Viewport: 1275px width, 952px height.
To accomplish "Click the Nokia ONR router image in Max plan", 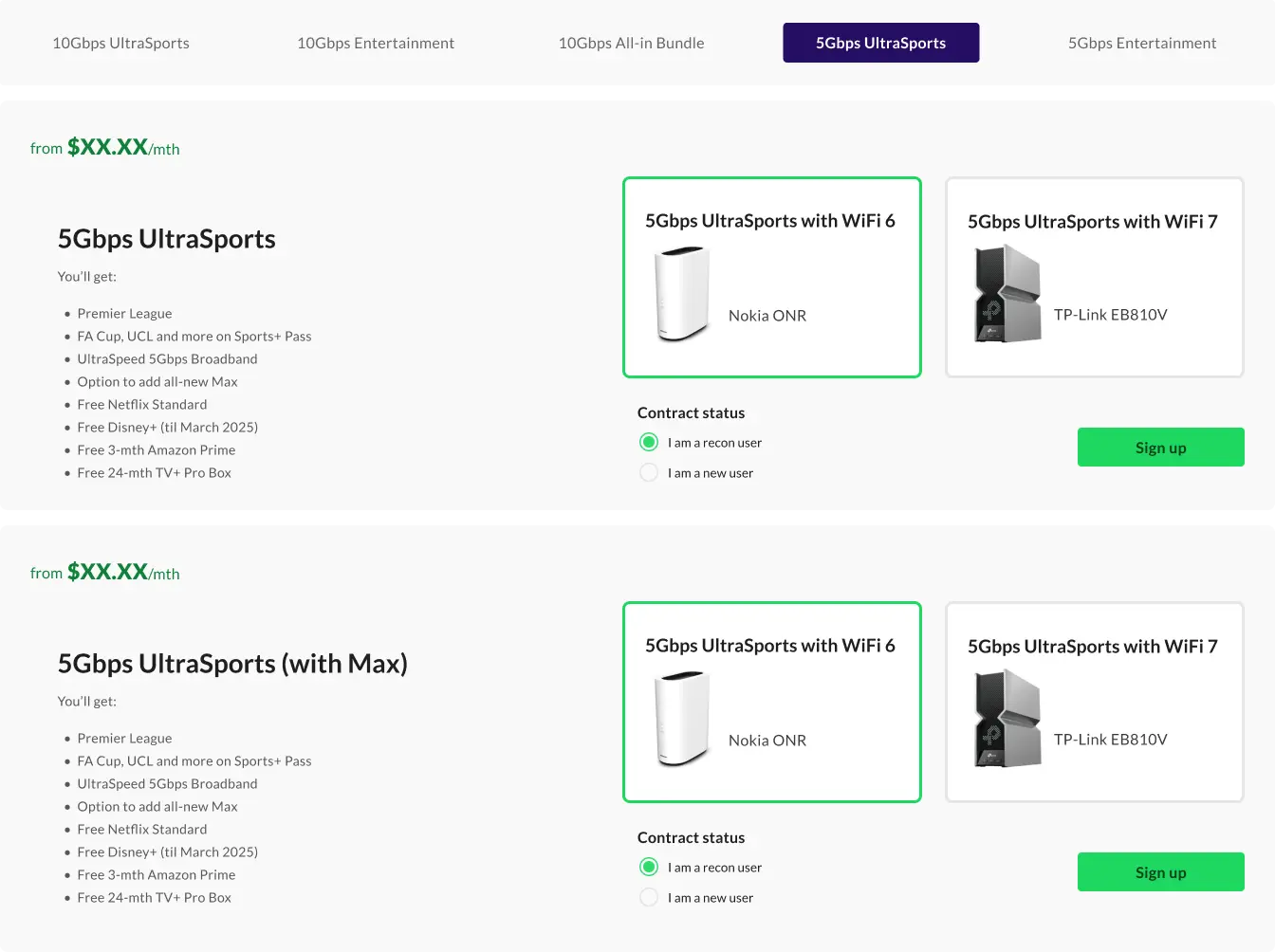I will click(x=682, y=719).
